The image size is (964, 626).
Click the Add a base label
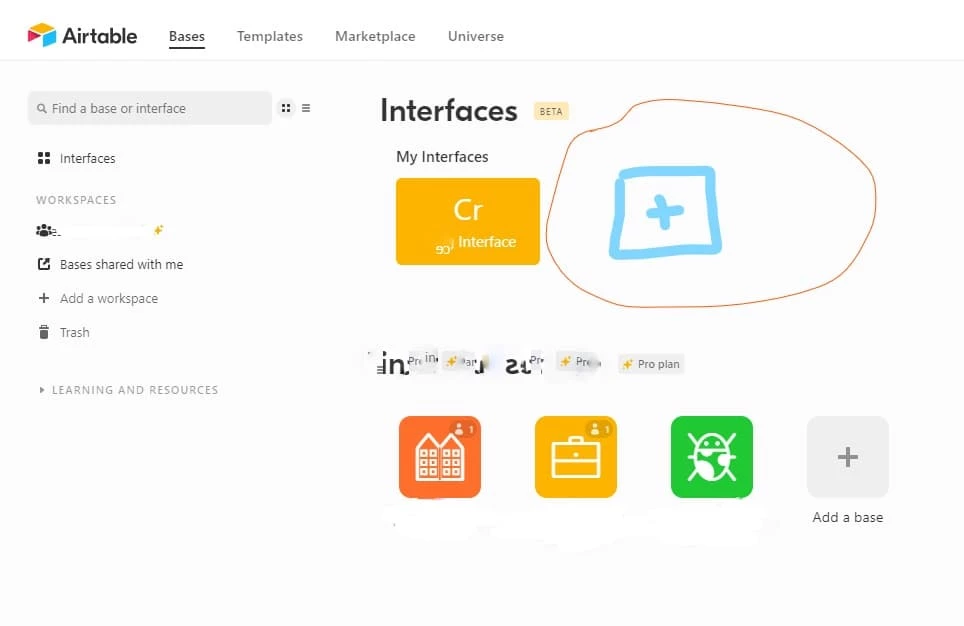[x=848, y=517]
